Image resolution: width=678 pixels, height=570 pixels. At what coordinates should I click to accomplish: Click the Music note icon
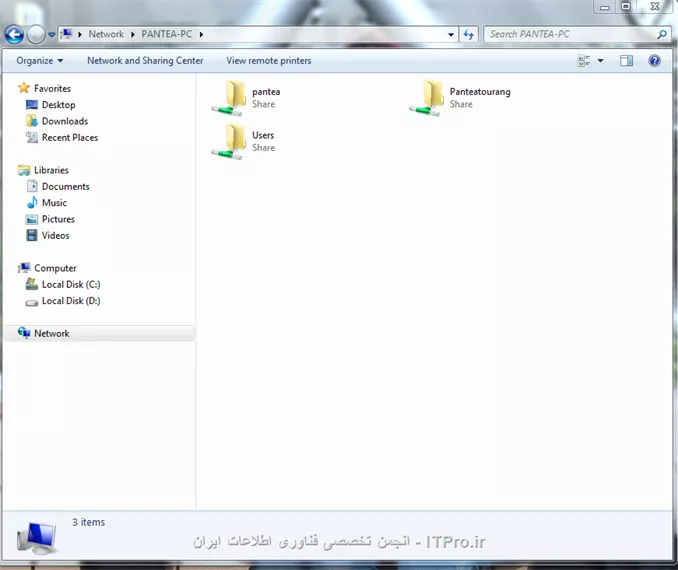pyautogui.click(x=32, y=202)
